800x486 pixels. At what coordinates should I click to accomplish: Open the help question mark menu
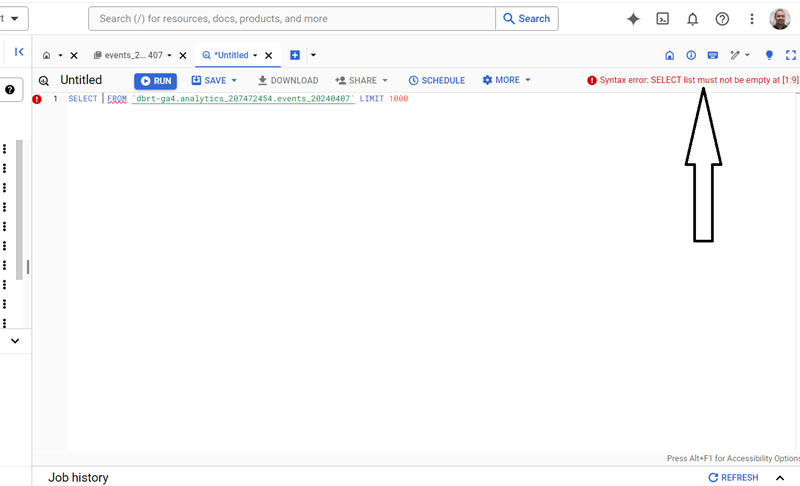722,19
